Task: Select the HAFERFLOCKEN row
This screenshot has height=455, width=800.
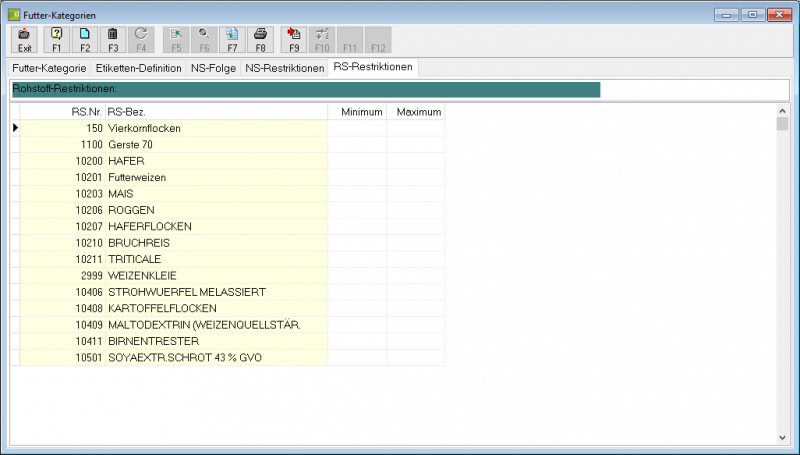Action: click(228, 226)
